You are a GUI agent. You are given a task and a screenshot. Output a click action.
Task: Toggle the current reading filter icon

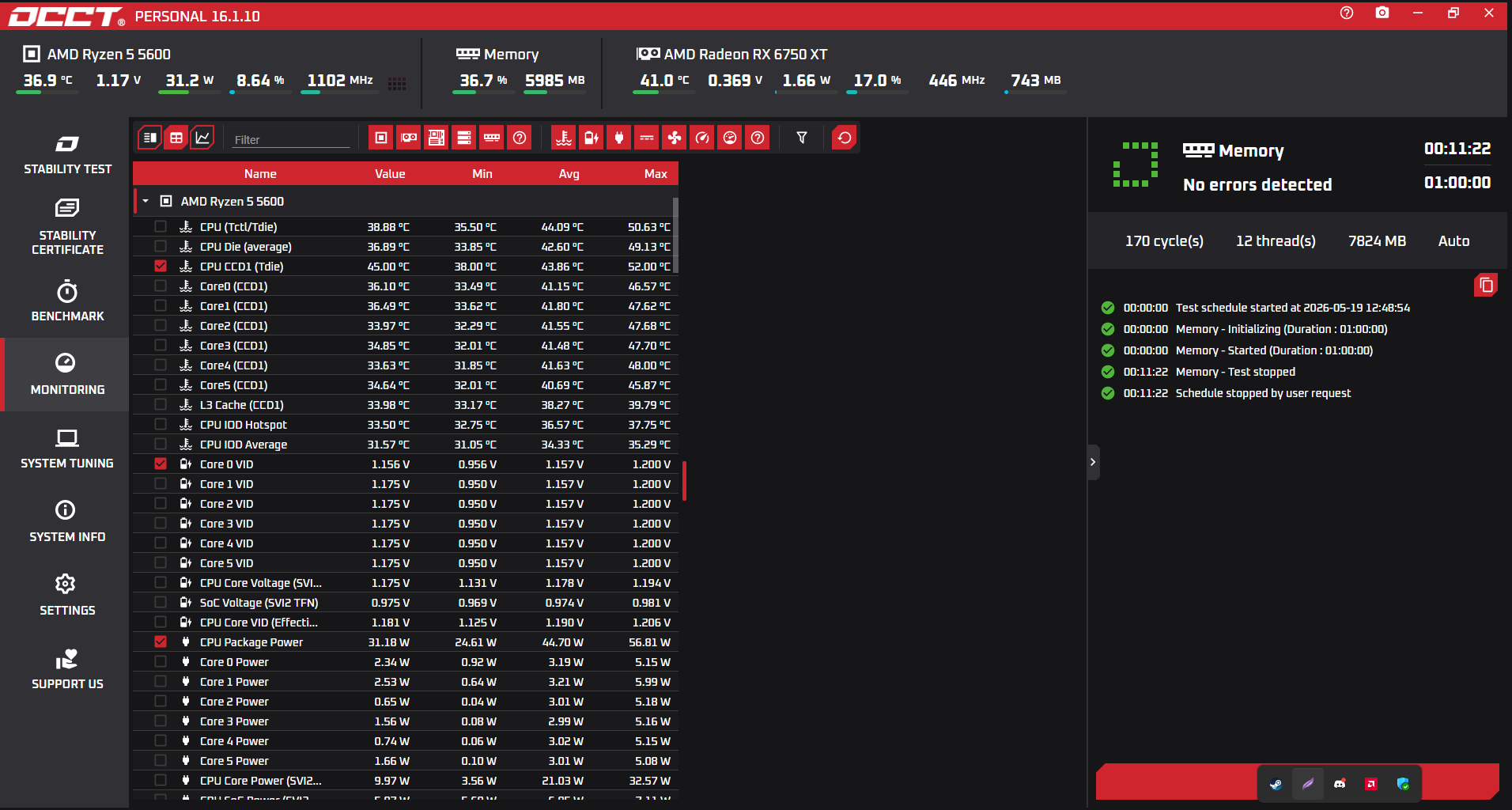point(647,138)
